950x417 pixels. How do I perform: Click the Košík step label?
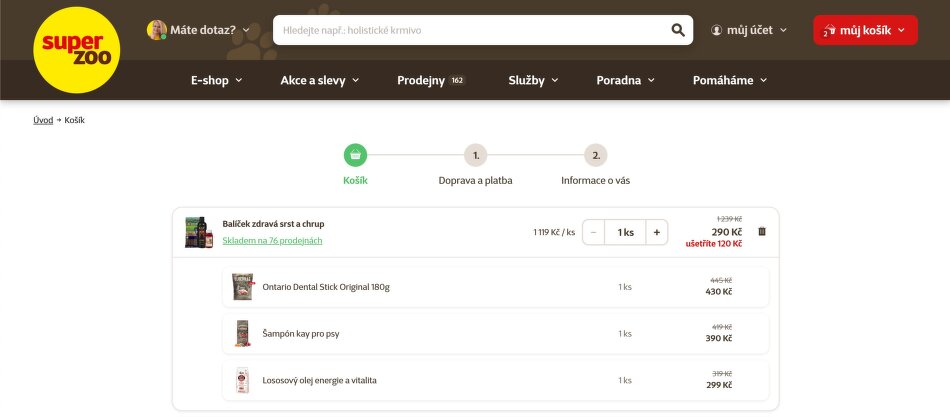(x=355, y=181)
